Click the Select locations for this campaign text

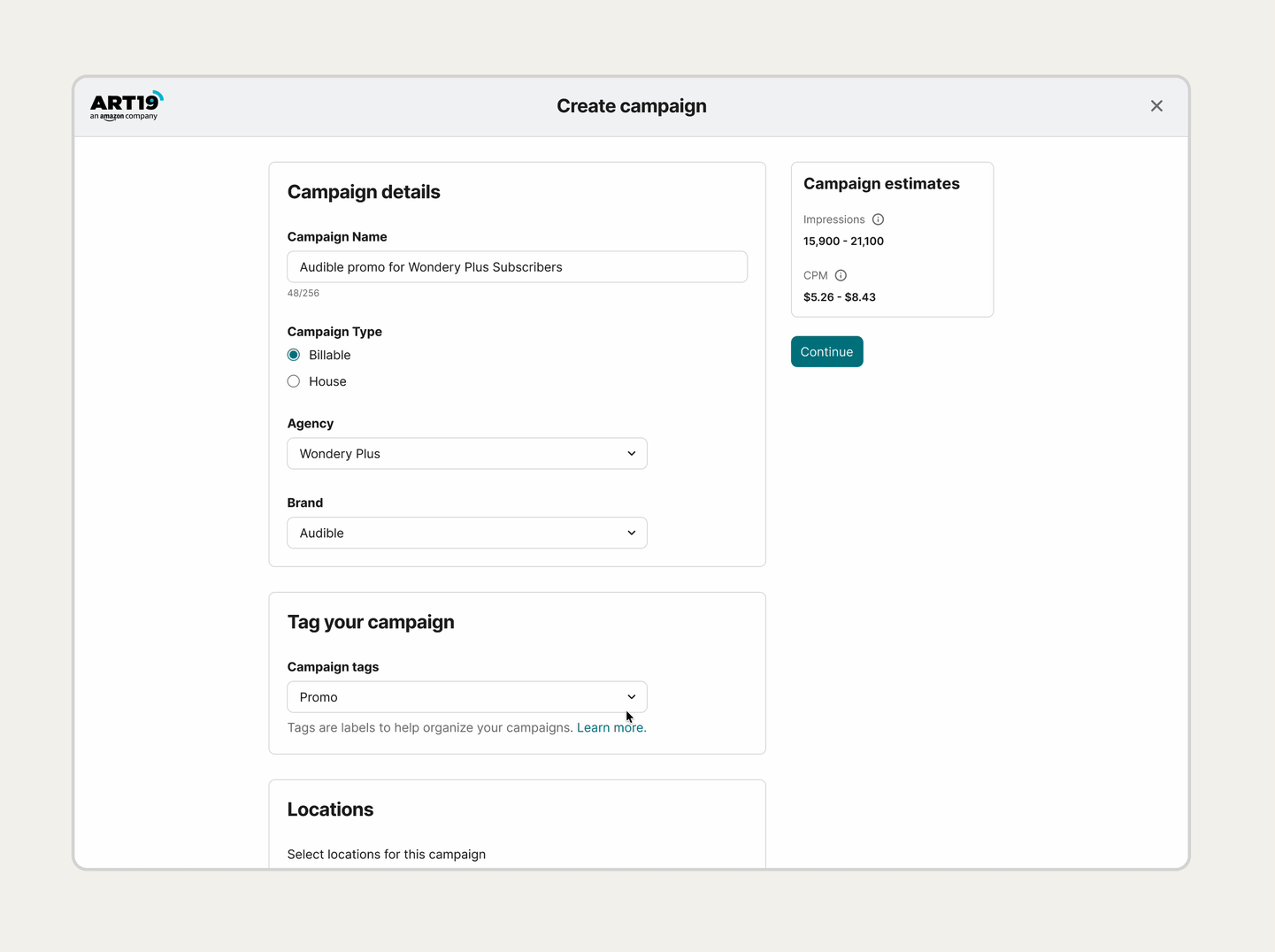[387, 854]
